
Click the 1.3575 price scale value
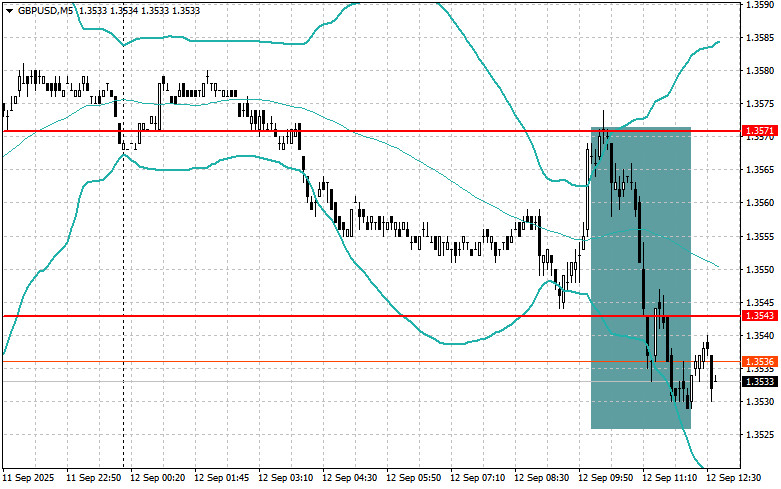[x=760, y=104]
